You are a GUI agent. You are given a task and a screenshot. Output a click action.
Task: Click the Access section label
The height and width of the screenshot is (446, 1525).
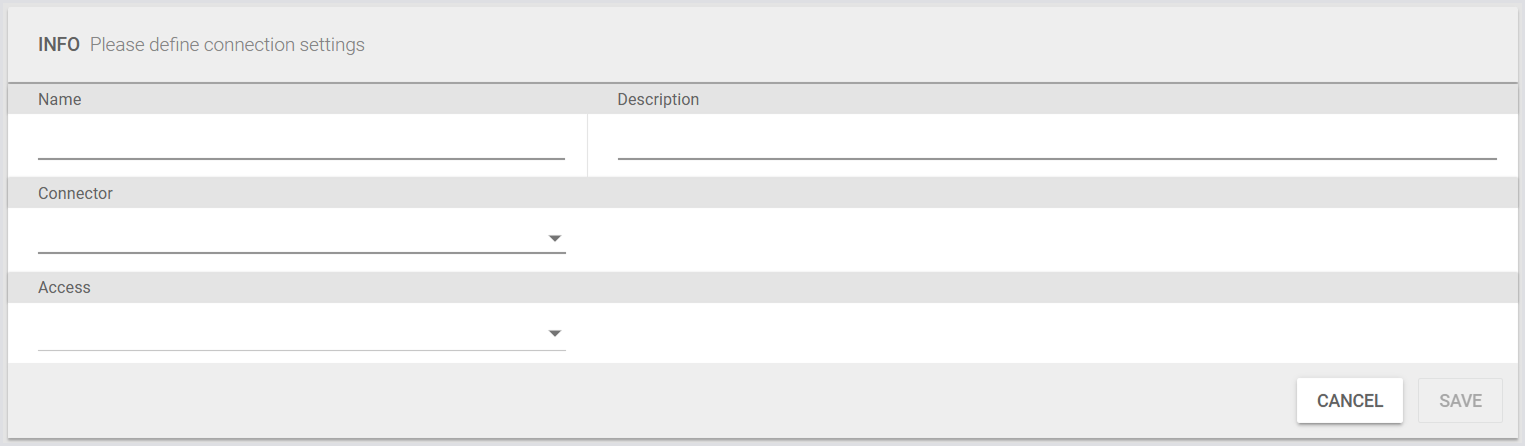[64, 288]
